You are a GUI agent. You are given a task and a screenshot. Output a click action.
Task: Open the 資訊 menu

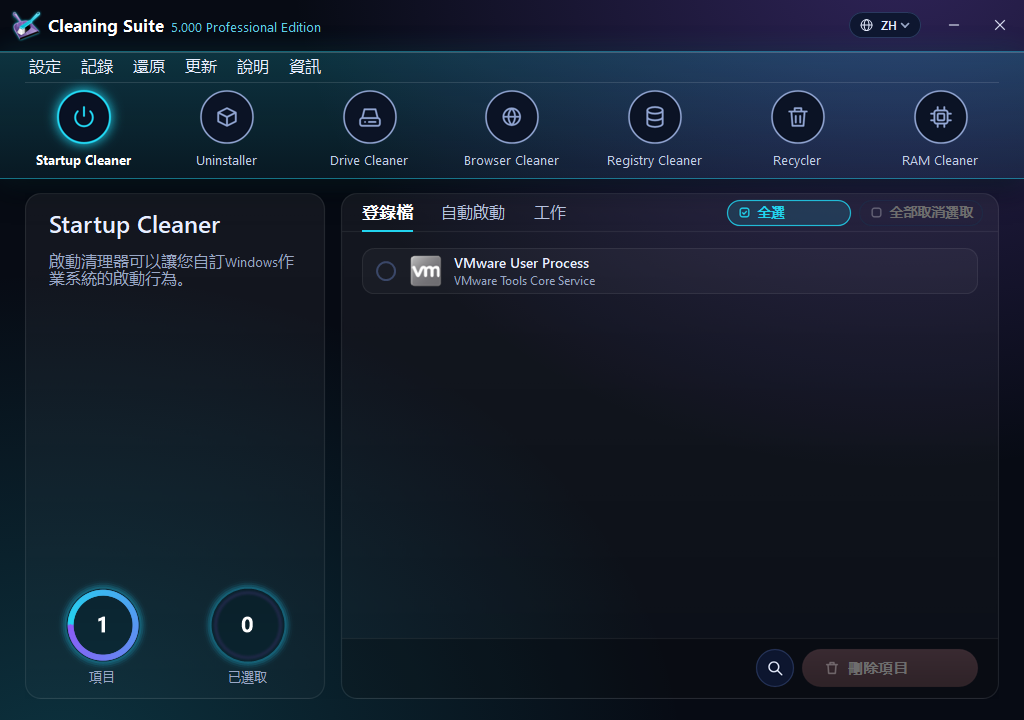305,67
